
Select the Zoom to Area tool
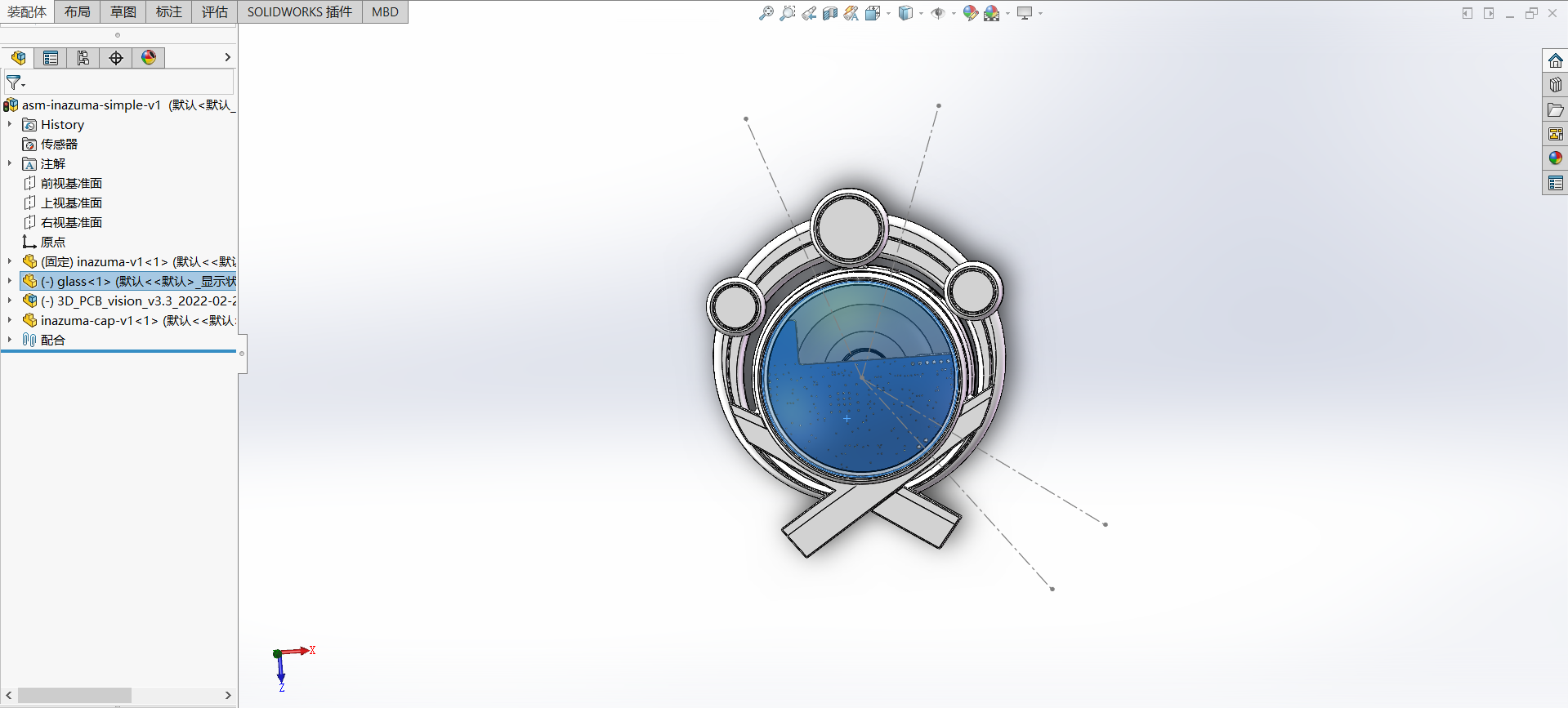coord(787,13)
